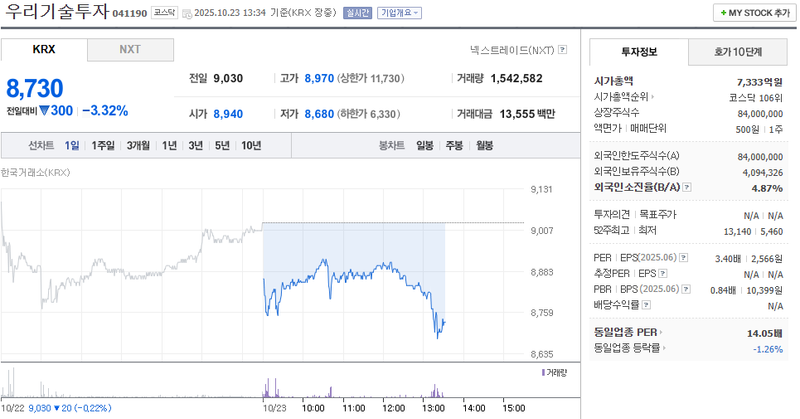Viewport: 800px width, 419px height.
Task: Click the 코스닥 106위 ranking value
Action: [x=756, y=98]
